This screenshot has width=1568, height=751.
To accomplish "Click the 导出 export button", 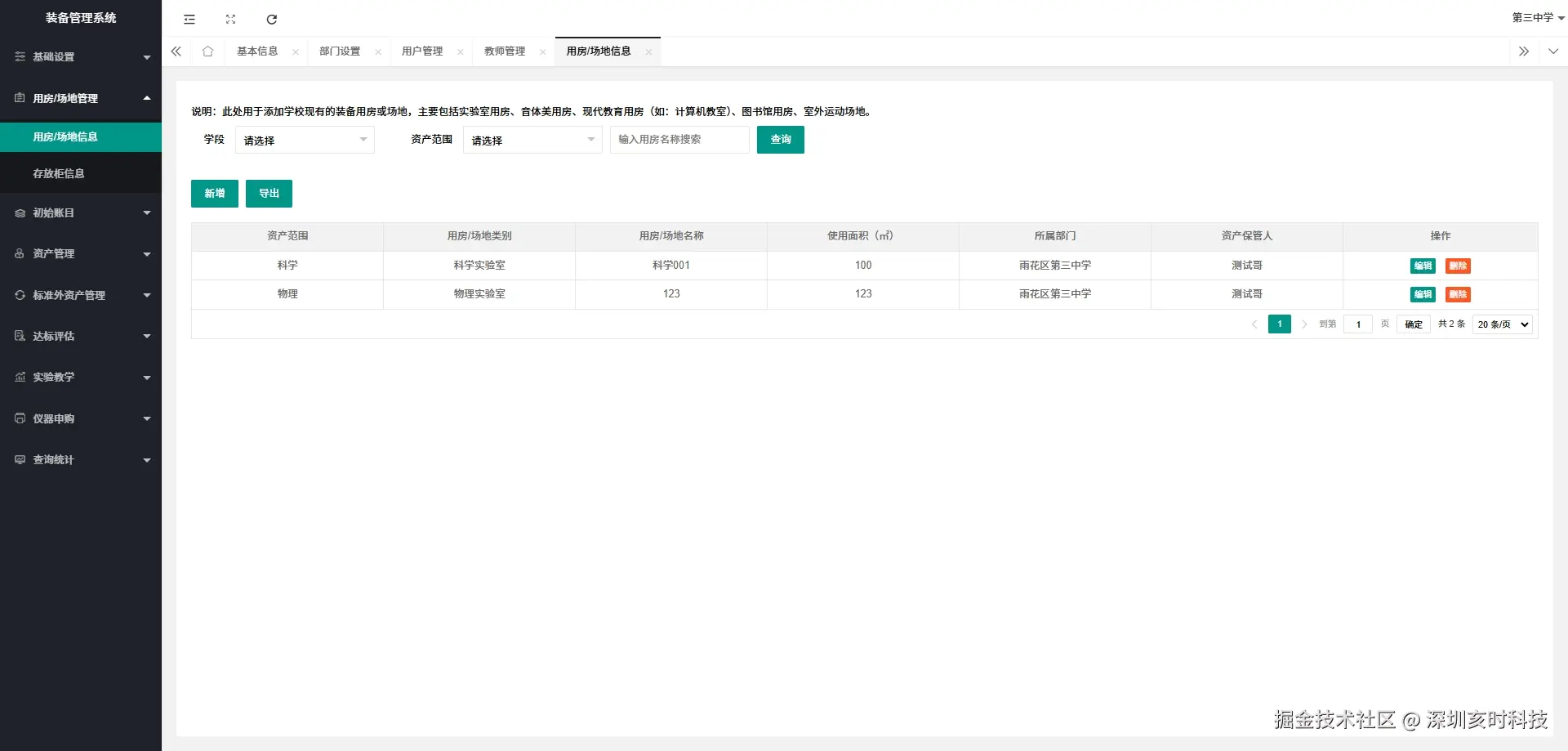I will 269,194.
